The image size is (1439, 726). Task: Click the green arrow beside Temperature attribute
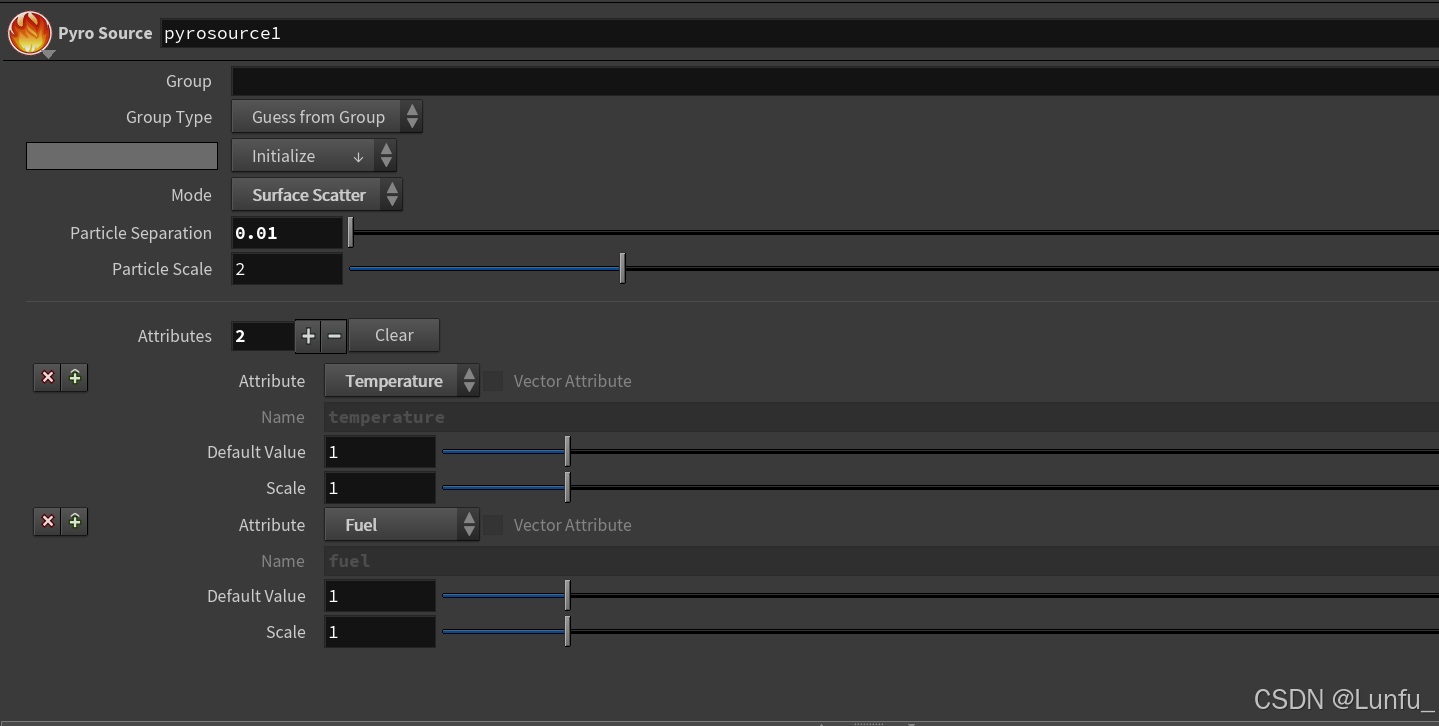coord(73,377)
